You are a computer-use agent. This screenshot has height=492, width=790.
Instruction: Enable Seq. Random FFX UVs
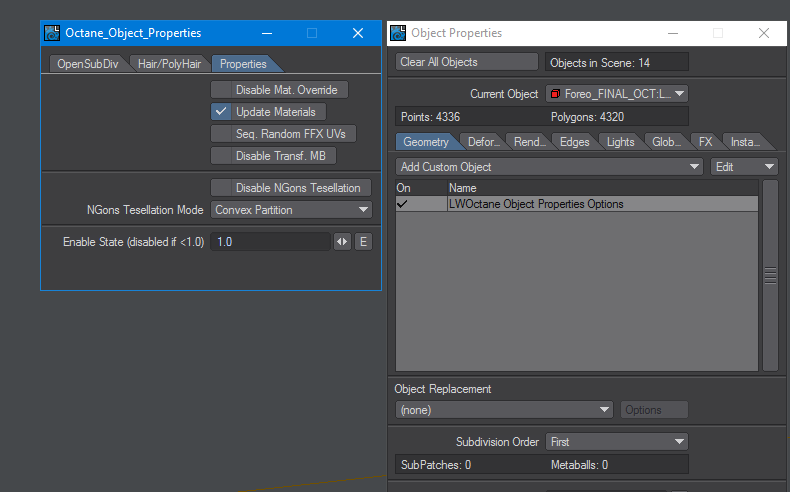(x=284, y=134)
